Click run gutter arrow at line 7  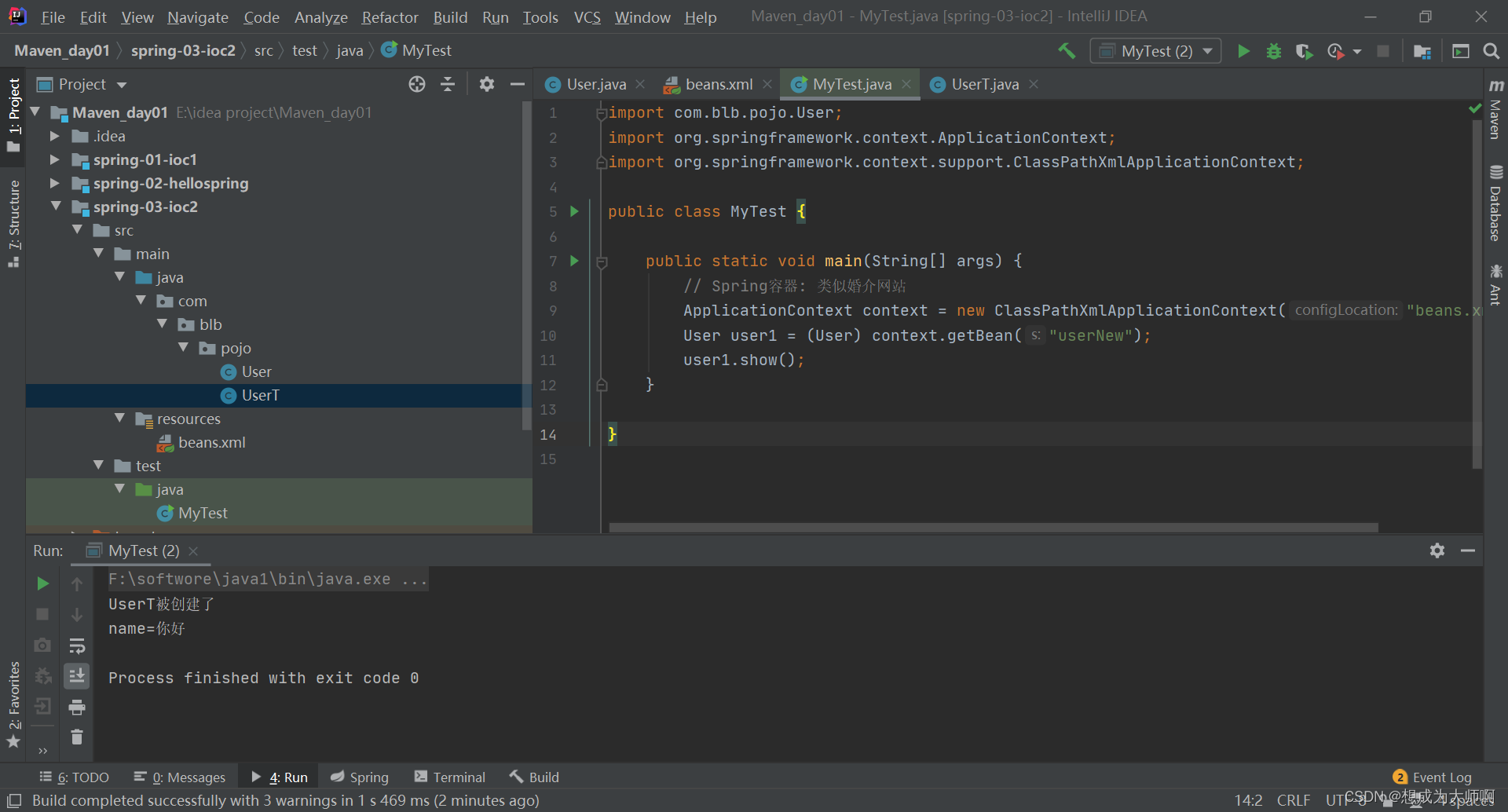574,261
